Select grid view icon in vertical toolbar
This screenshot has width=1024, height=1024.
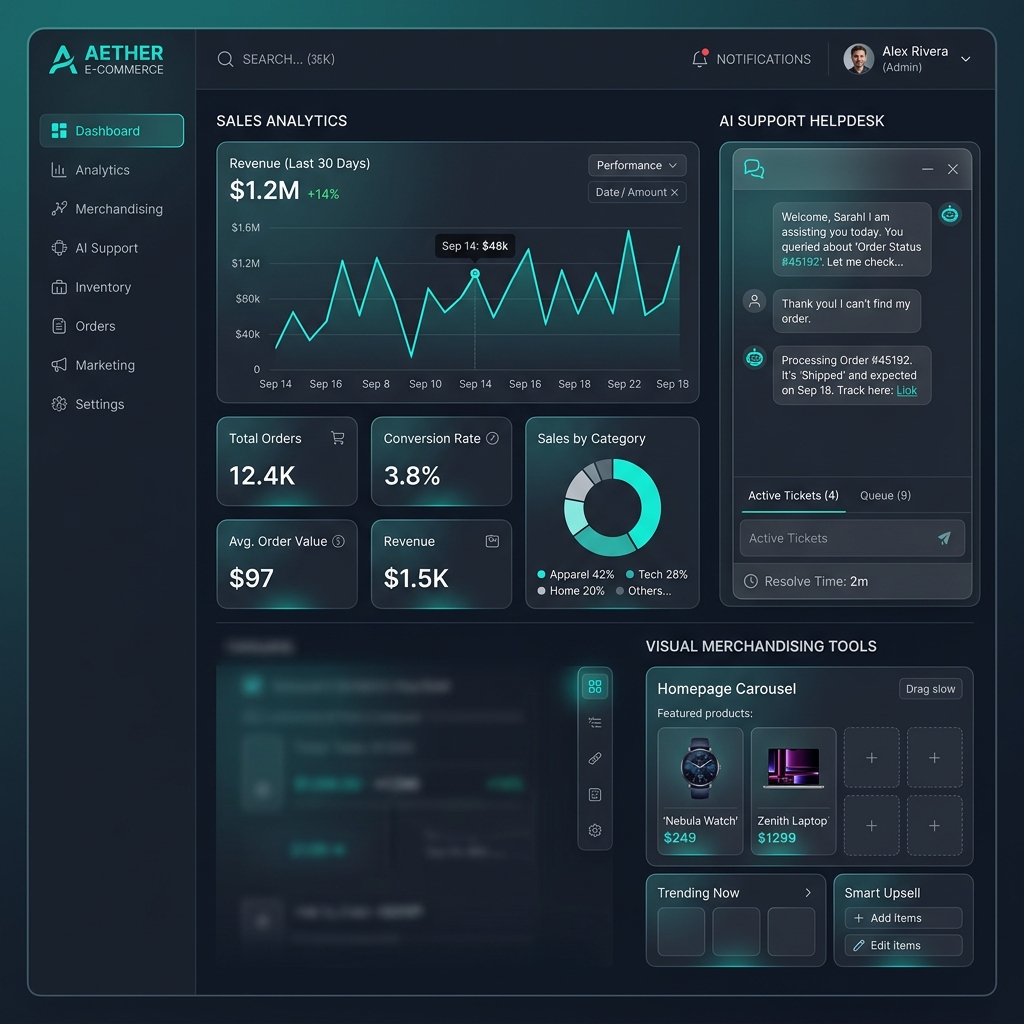pos(595,686)
